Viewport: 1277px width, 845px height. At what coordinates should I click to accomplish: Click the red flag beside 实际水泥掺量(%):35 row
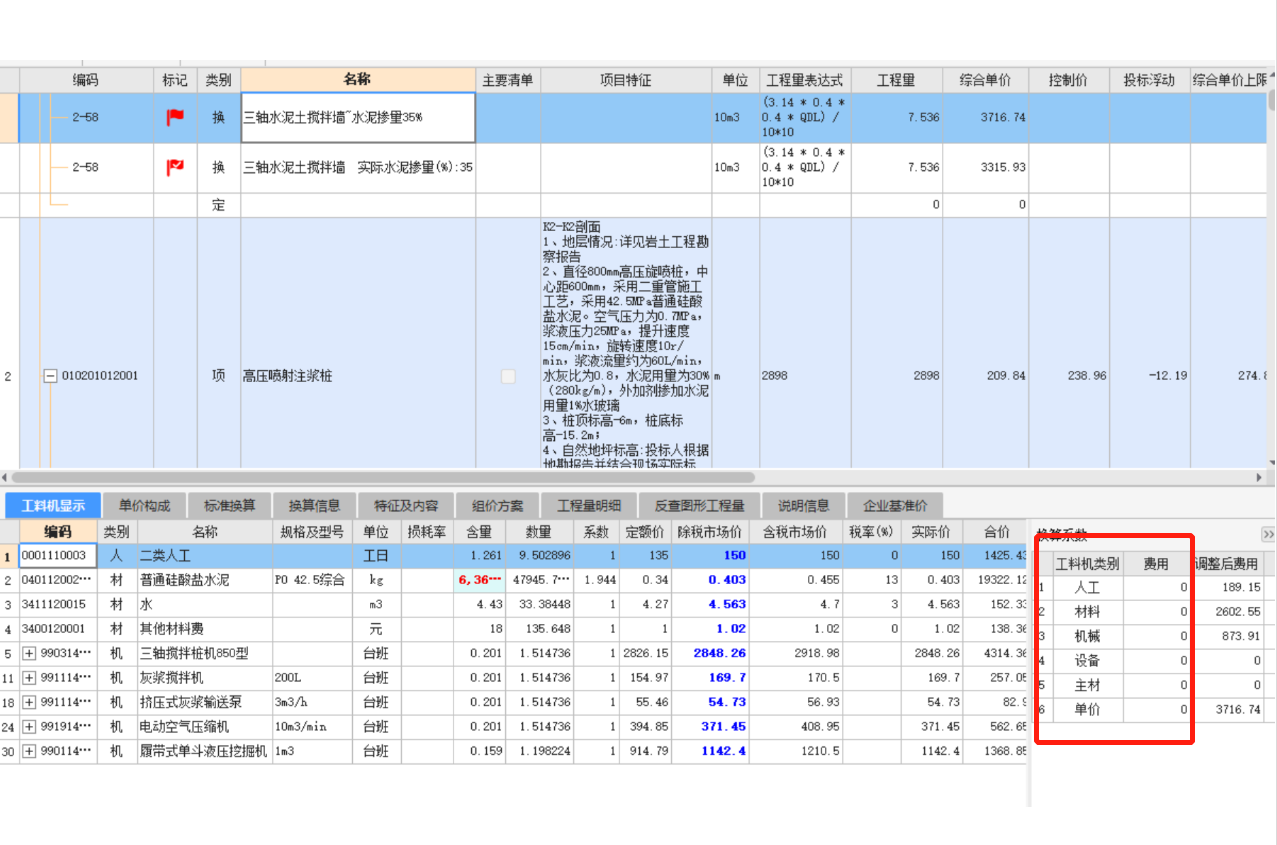click(175, 167)
